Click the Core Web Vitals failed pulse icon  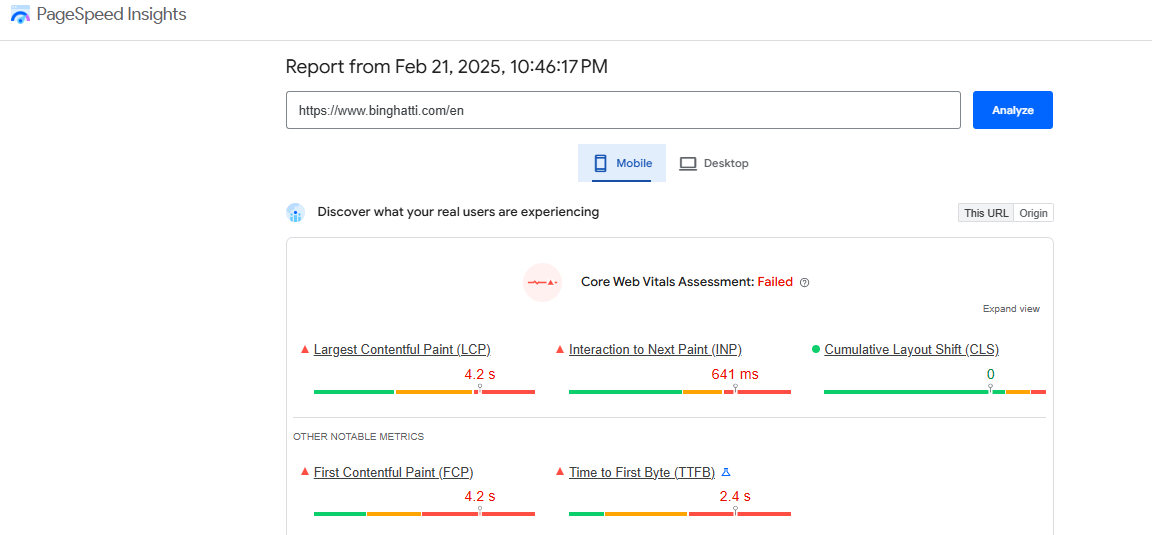pyautogui.click(x=542, y=282)
